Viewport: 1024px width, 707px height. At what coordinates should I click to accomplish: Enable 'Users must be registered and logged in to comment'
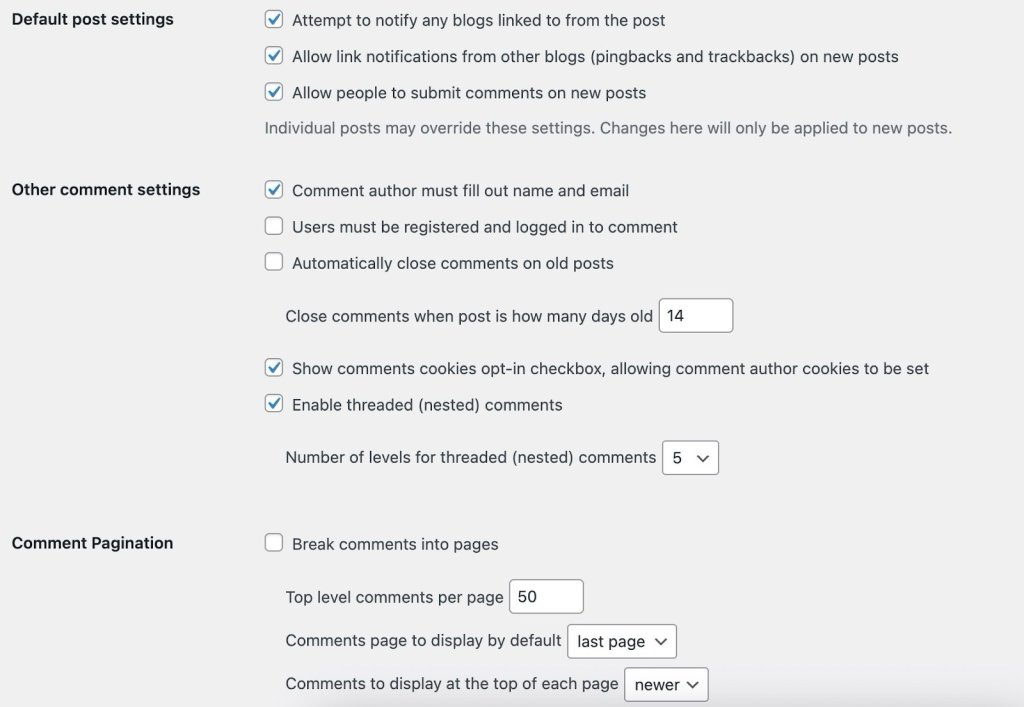tap(274, 226)
